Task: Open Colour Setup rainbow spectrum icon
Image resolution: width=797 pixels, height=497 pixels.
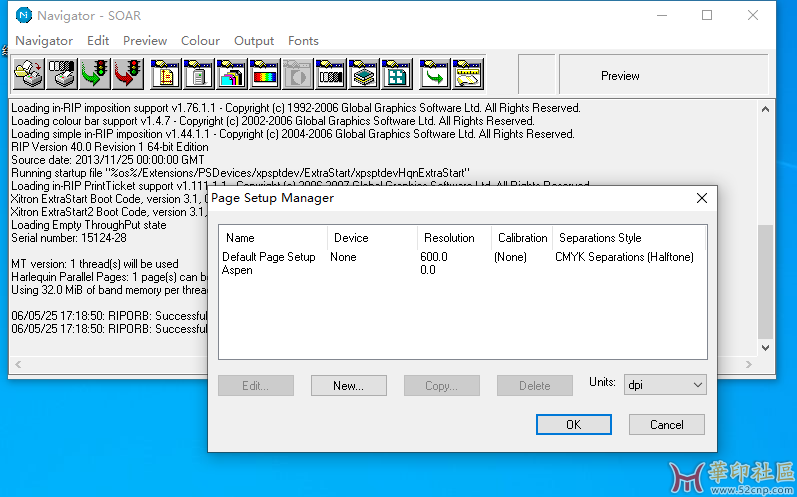Action: pos(264,74)
